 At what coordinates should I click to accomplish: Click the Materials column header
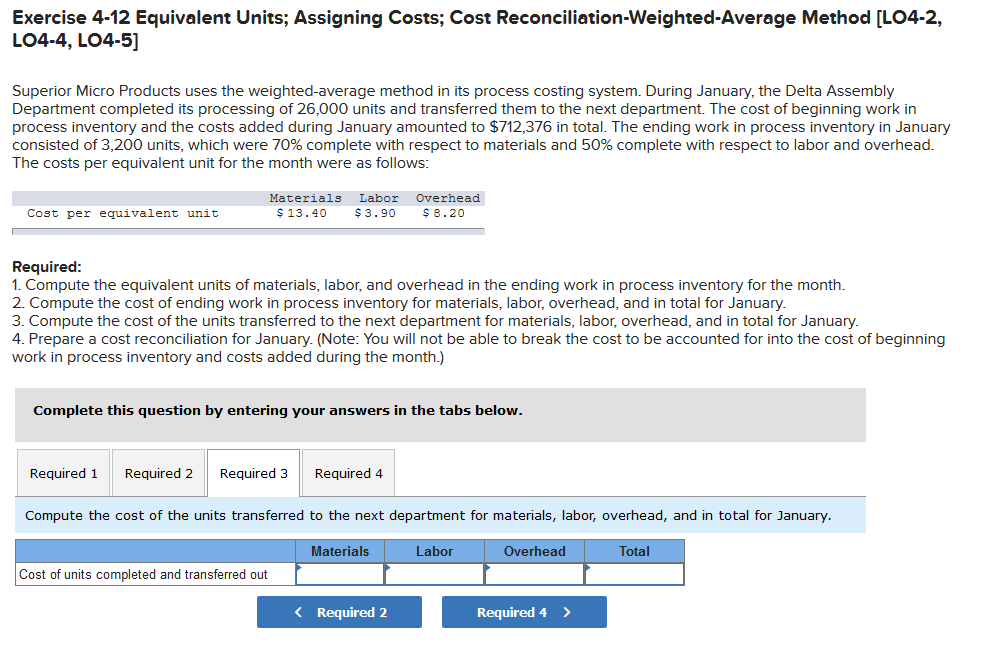[x=340, y=551]
